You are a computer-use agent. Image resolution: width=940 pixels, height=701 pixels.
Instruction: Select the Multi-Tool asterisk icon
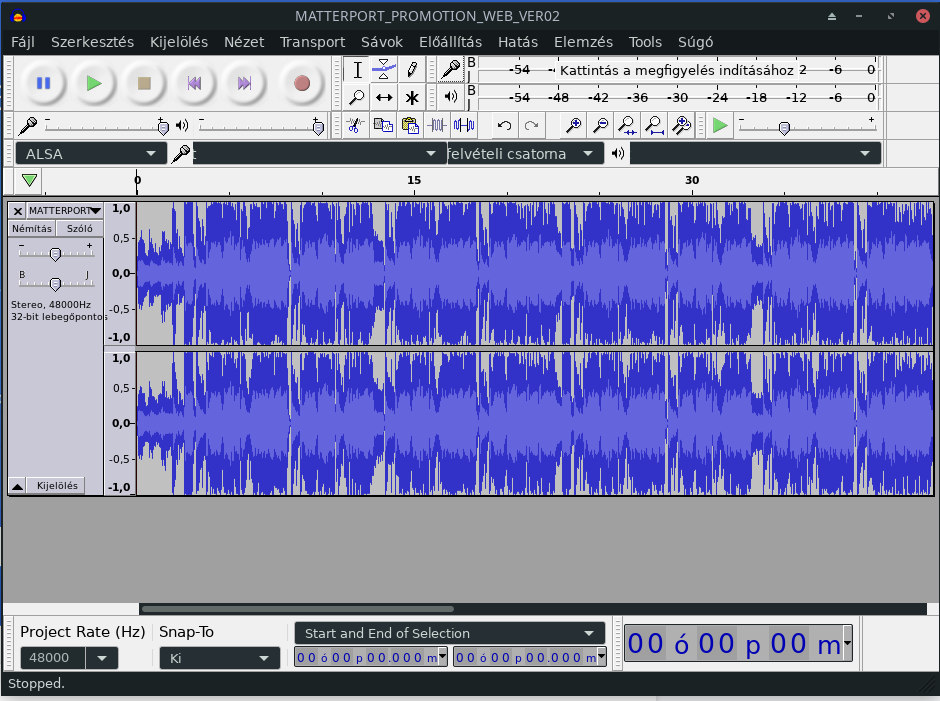[411, 97]
